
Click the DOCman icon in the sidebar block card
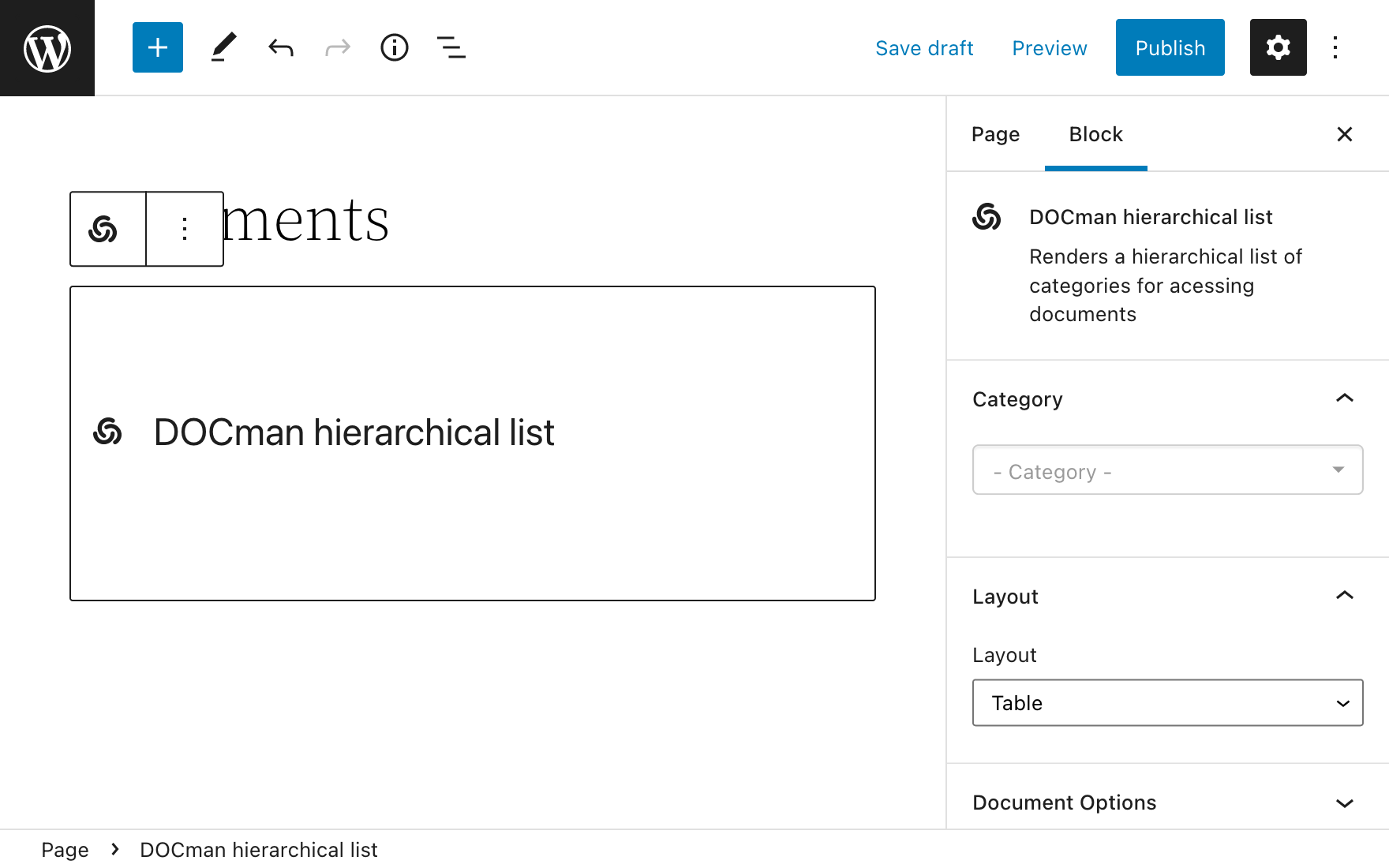point(987,216)
